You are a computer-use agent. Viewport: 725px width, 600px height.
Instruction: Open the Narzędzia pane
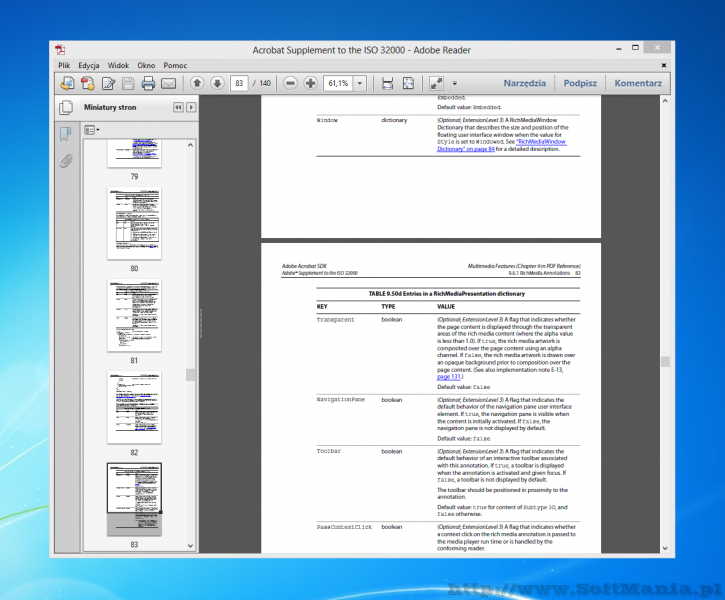click(x=524, y=83)
